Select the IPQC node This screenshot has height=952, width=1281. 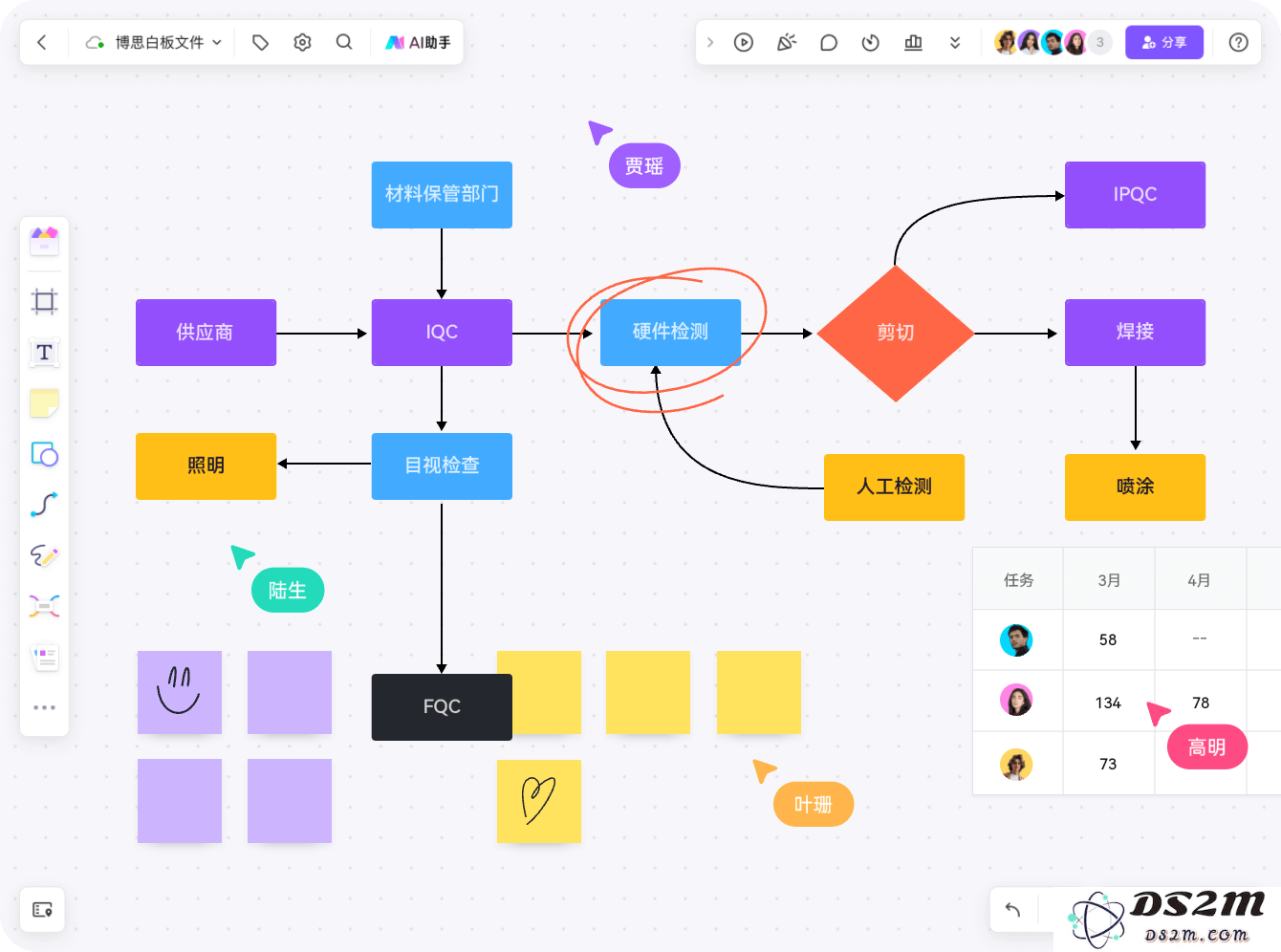point(1135,195)
